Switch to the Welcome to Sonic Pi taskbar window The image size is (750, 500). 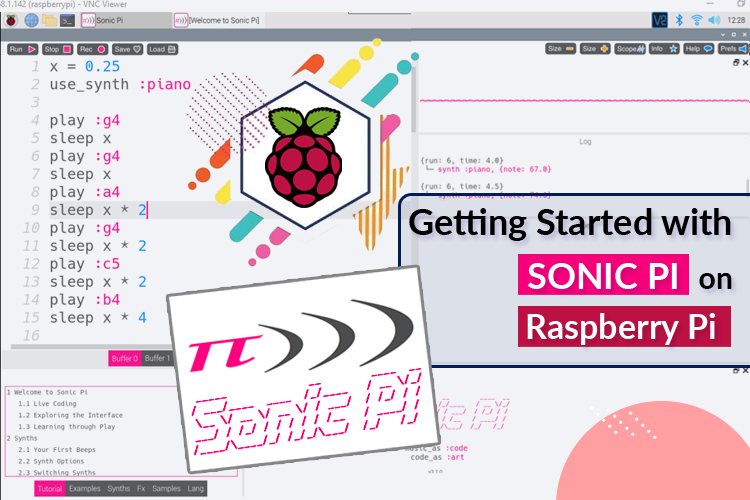tap(218, 21)
